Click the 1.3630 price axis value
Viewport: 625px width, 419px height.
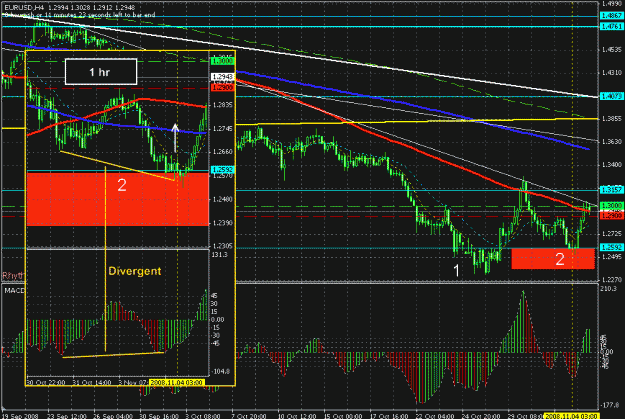pos(612,142)
